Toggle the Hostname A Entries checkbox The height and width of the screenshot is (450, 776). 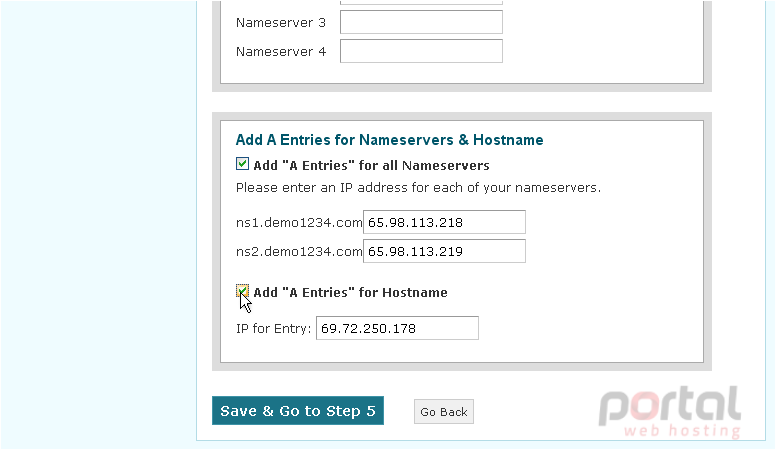click(x=242, y=291)
